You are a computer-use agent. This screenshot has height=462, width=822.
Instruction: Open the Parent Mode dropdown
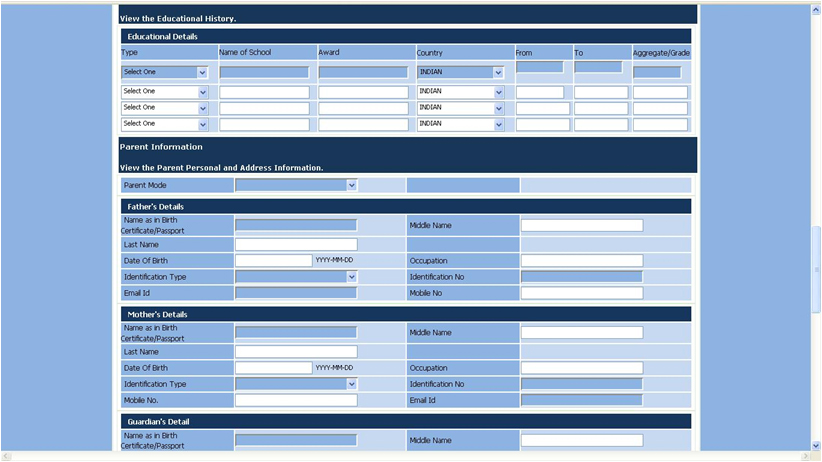tap(296, 185)
